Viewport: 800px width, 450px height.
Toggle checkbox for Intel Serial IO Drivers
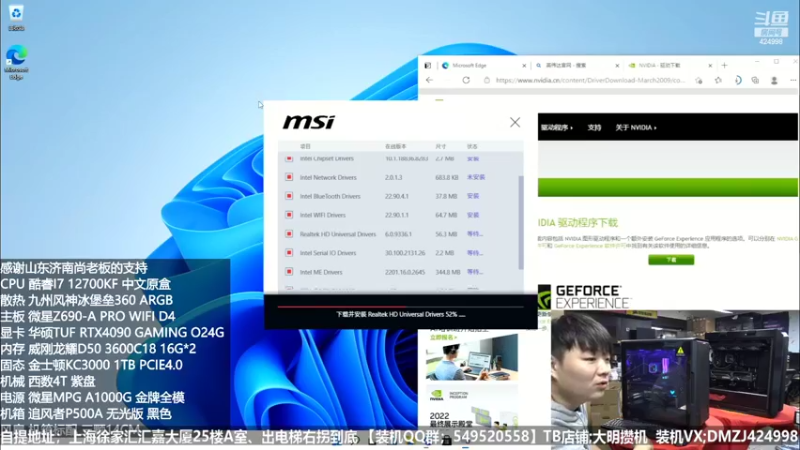[289, 253]
